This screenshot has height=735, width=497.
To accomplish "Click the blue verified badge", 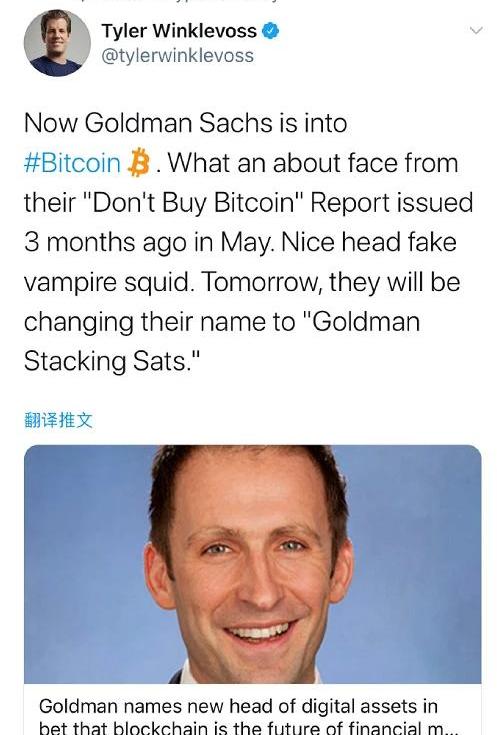I will click(270, 31).
